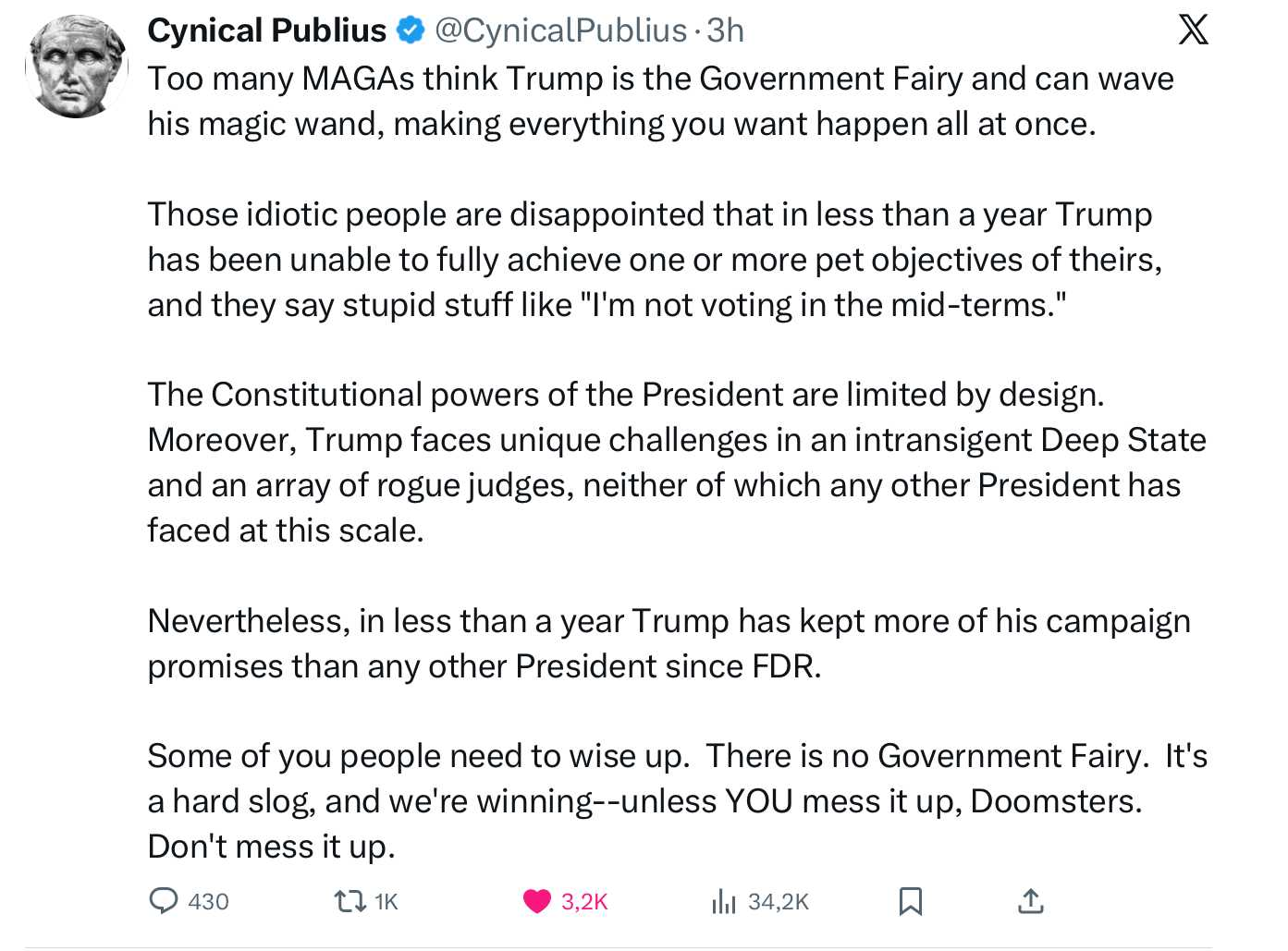Click the 430 replies count

(x=208, y=901)
